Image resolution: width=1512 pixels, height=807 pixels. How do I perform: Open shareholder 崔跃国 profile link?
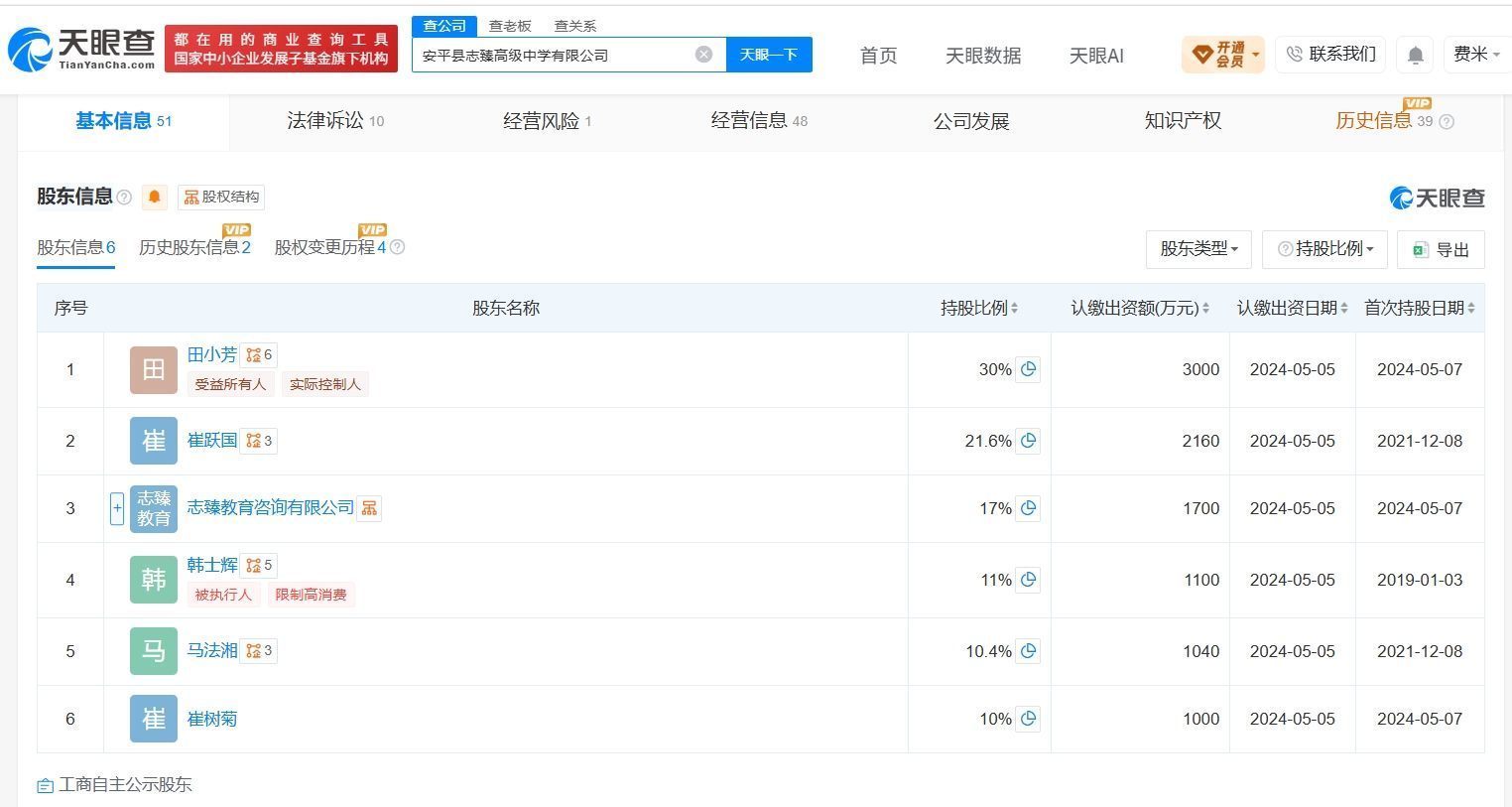pos(212,440)
